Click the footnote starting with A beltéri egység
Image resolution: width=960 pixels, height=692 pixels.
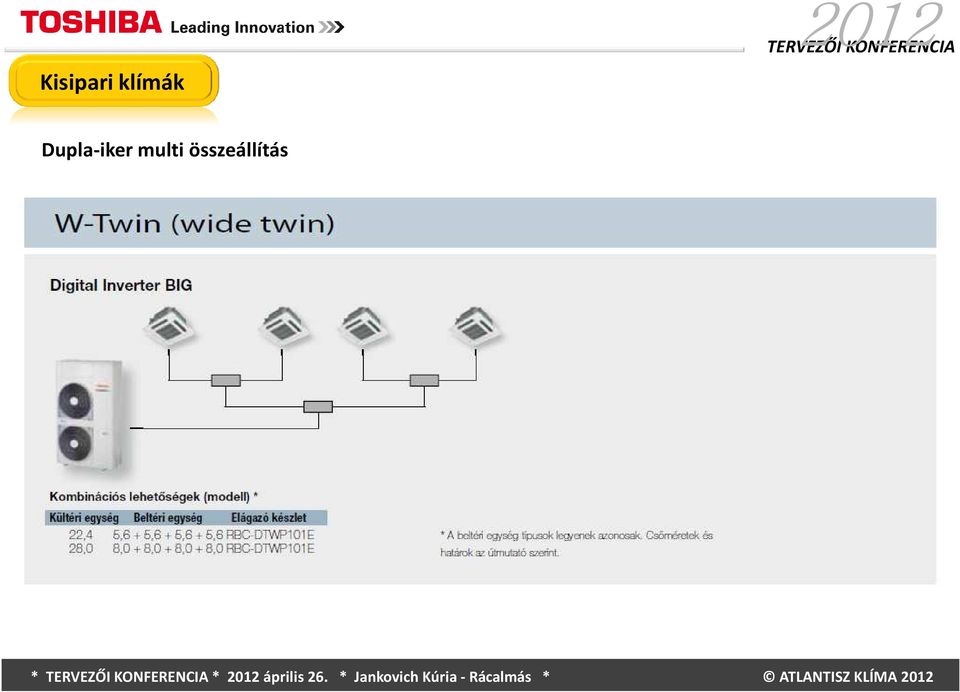point(577,544)
